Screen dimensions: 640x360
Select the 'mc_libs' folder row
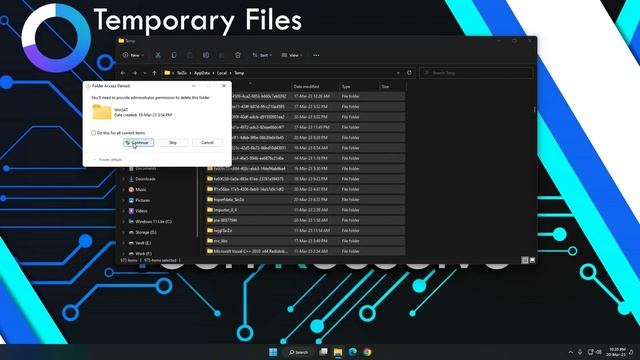pos(304,241)
